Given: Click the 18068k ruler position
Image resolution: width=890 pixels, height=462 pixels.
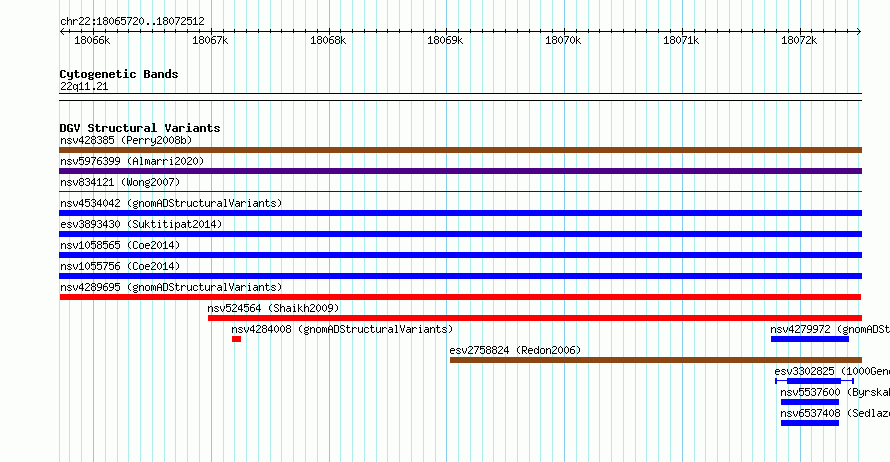Looking at the screenshot, I should point(328,40).
